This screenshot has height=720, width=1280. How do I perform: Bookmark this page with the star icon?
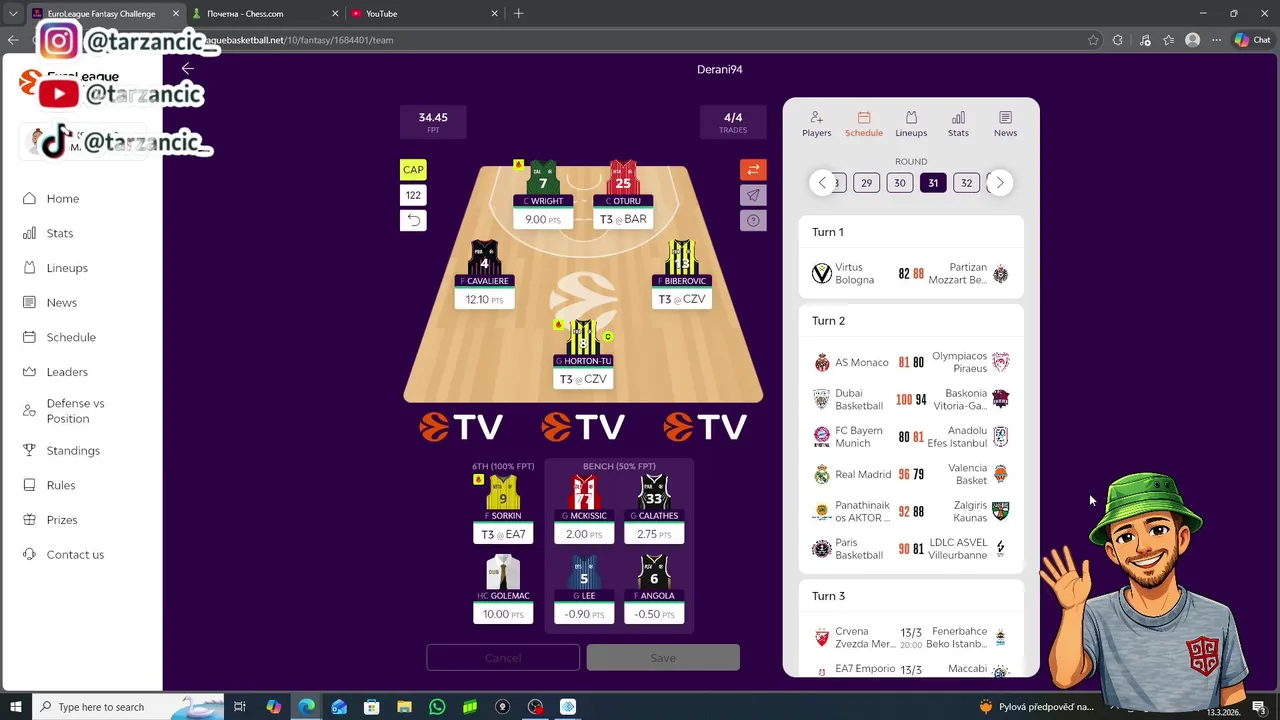[x=1093, y=40]
